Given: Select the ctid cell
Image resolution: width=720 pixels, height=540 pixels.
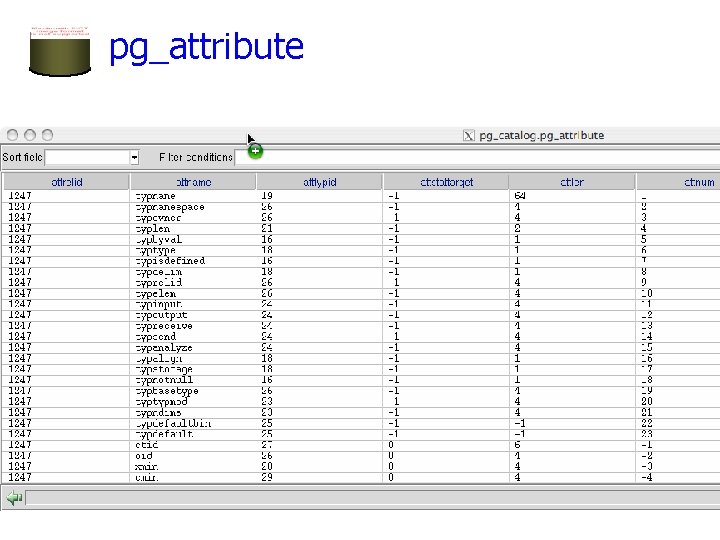Looking at the screenshot, I should (193, 445).
